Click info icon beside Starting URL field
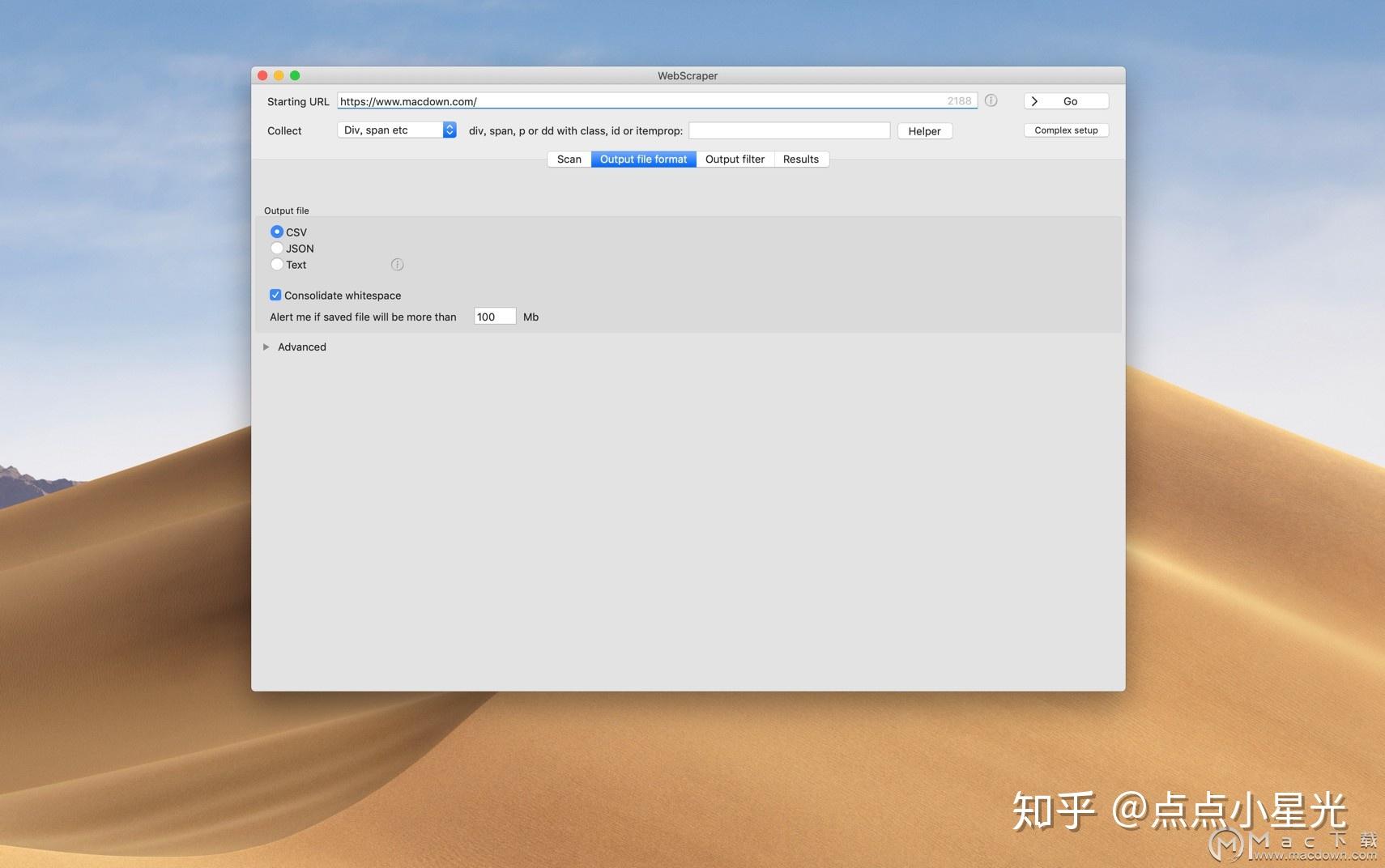The image size is (1385, 868). [x=991, y=100]
